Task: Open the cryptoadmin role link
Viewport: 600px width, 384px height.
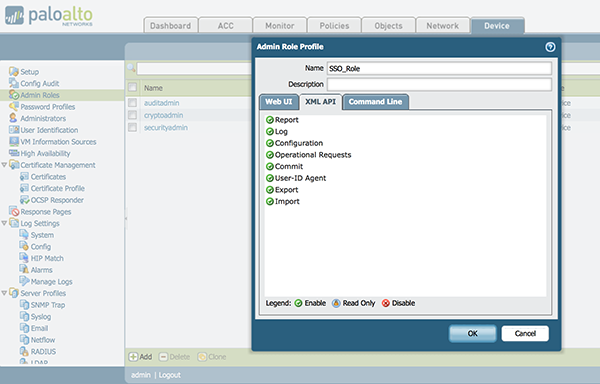Action: pos(163,115)
